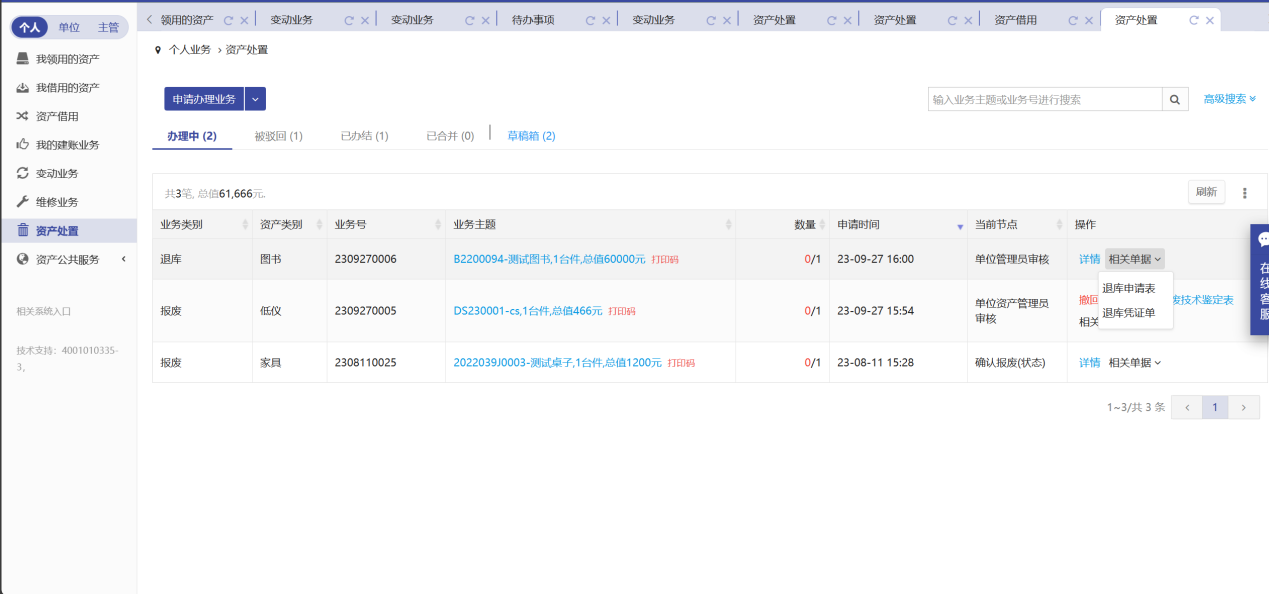Switch to the 单位 role toggle
Viewport: 1269px width, 594px height.
[69, 28]
